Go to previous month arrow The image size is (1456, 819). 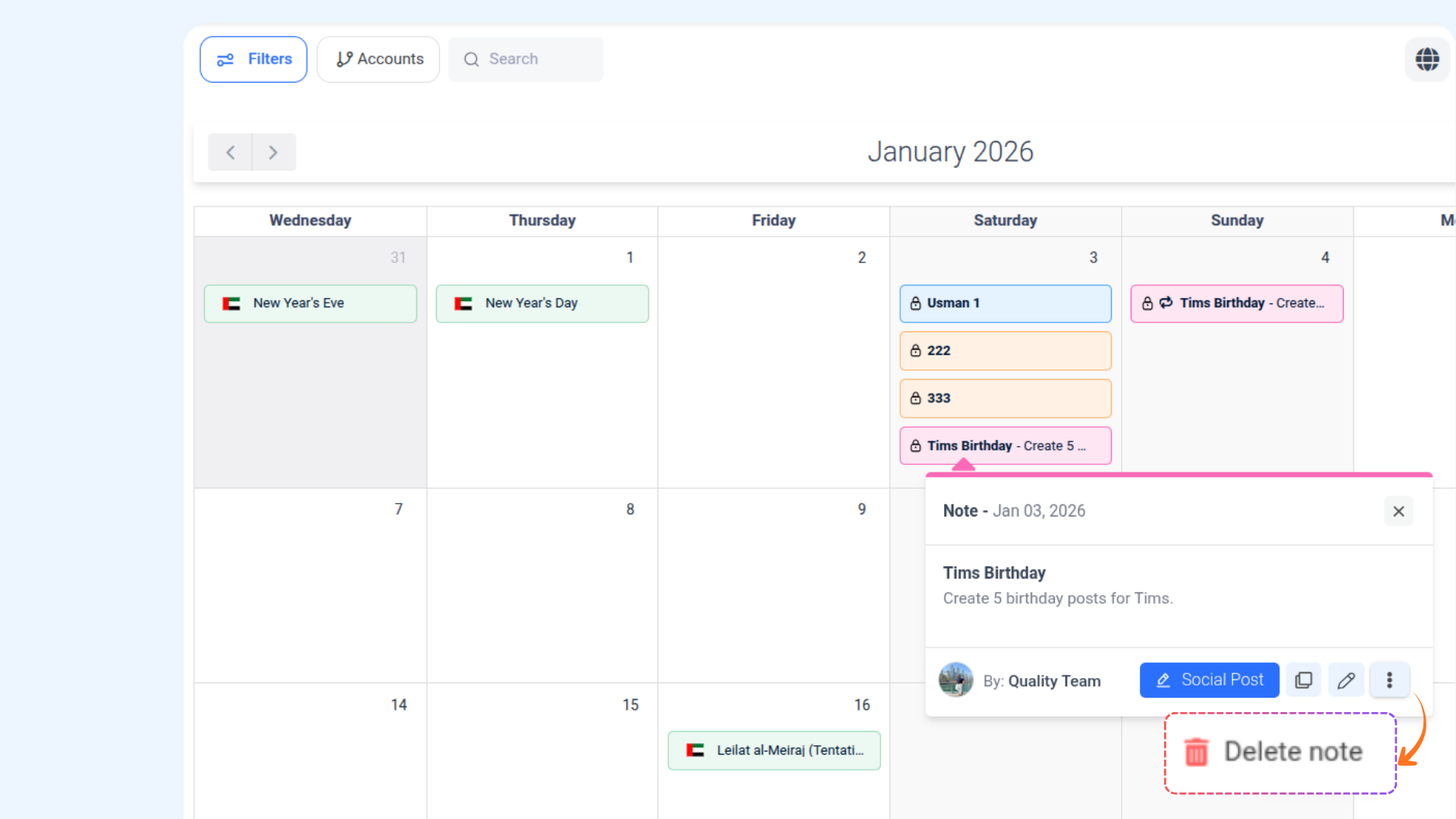[231, 152]
